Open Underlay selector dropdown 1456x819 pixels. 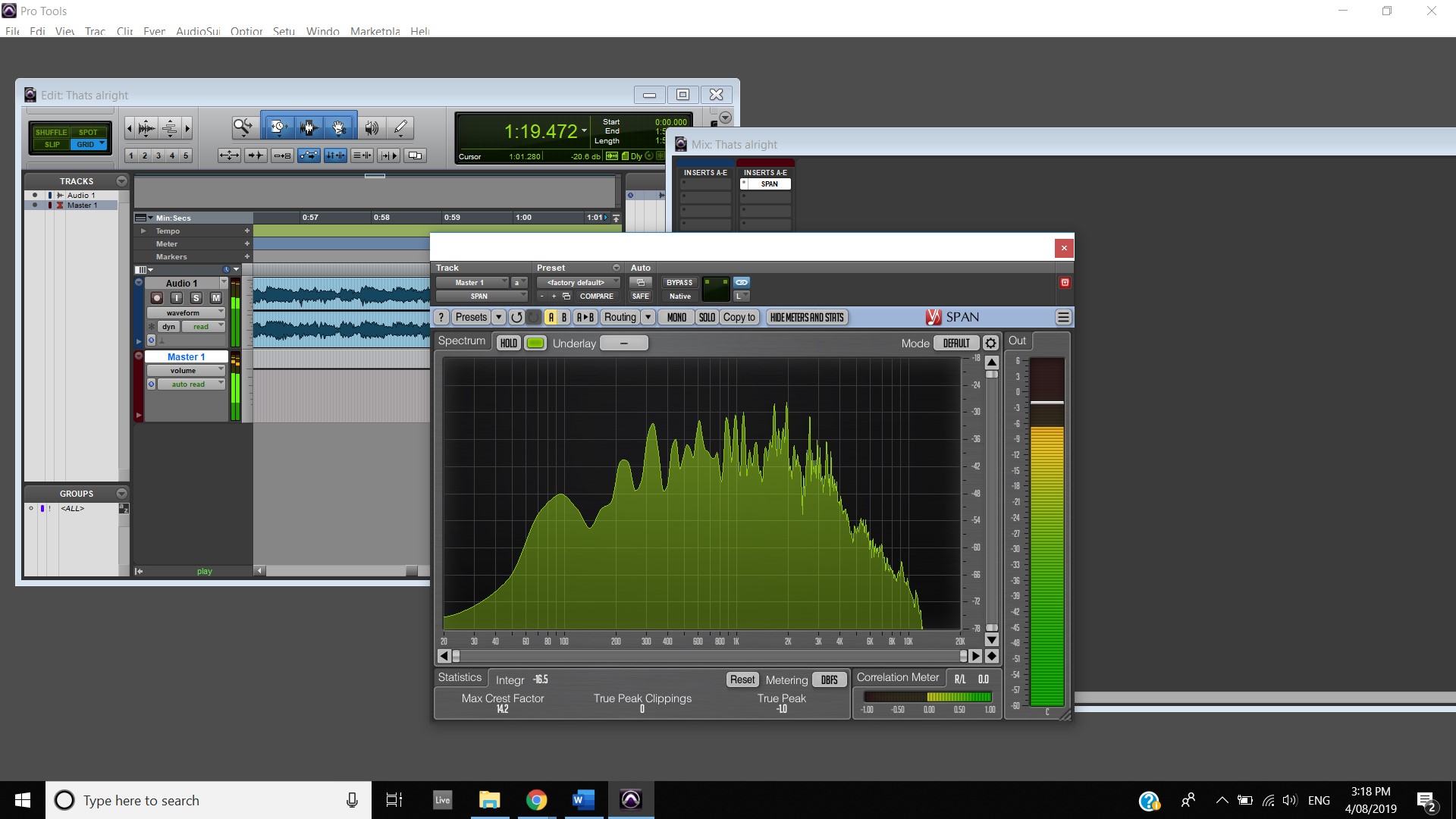click(623, 343)
